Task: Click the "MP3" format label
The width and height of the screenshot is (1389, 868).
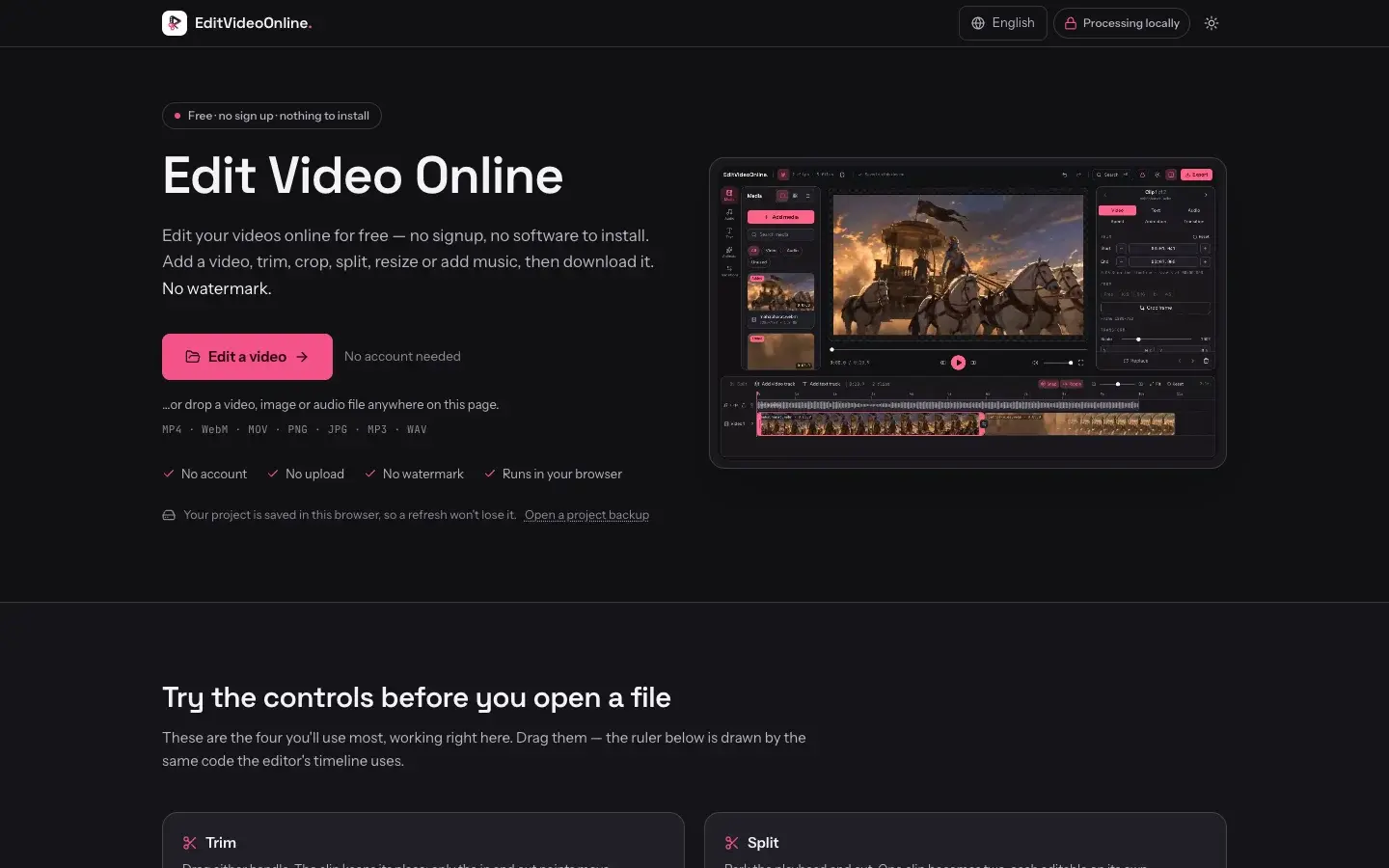Action: [x=377, y=430]
